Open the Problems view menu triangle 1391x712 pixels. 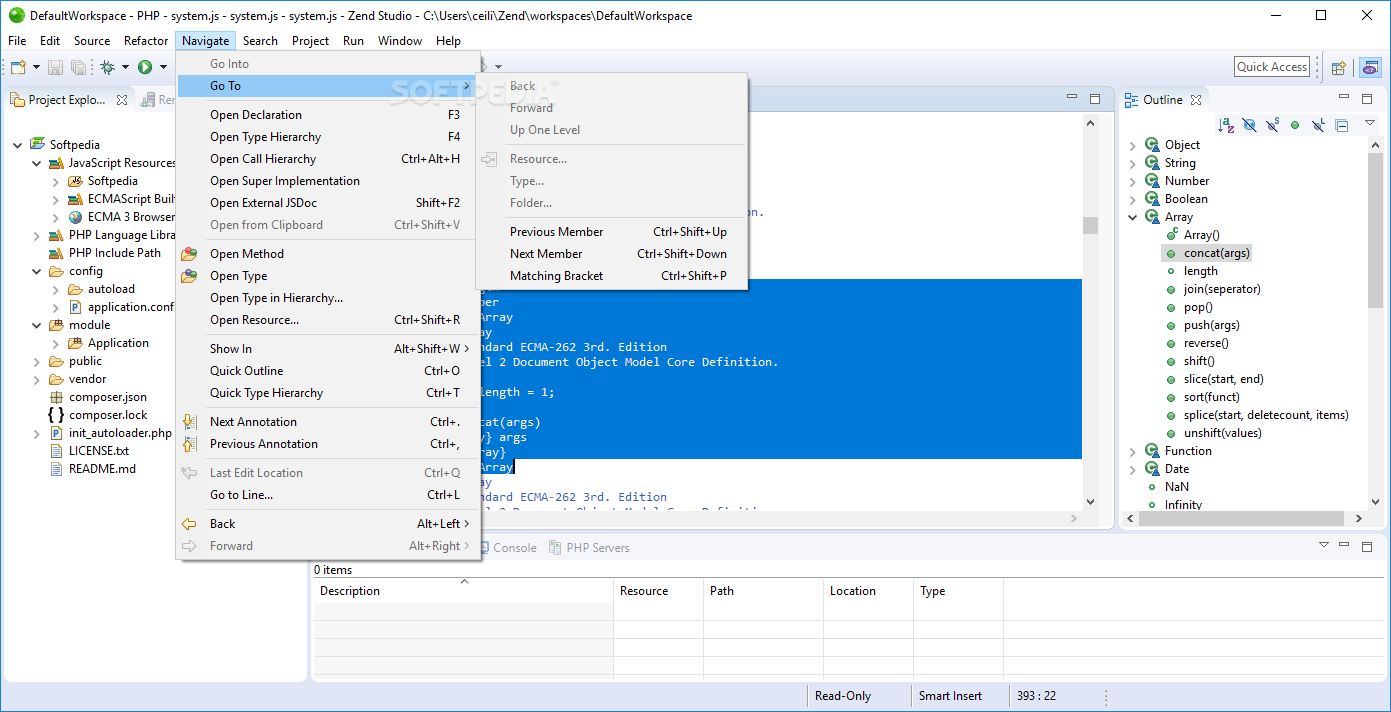[x=1323, y=546]
